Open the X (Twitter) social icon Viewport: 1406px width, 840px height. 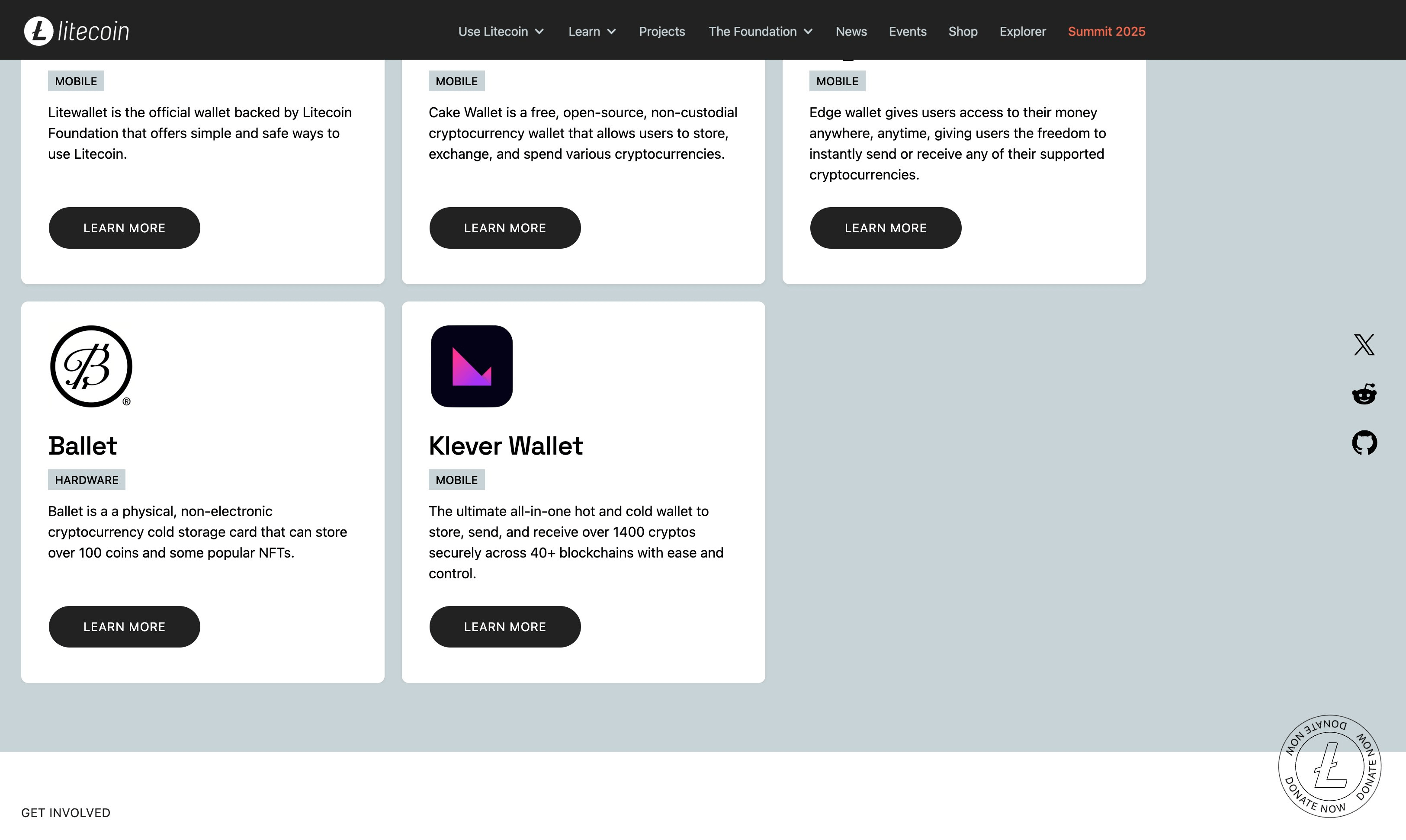pos(1364,344)
